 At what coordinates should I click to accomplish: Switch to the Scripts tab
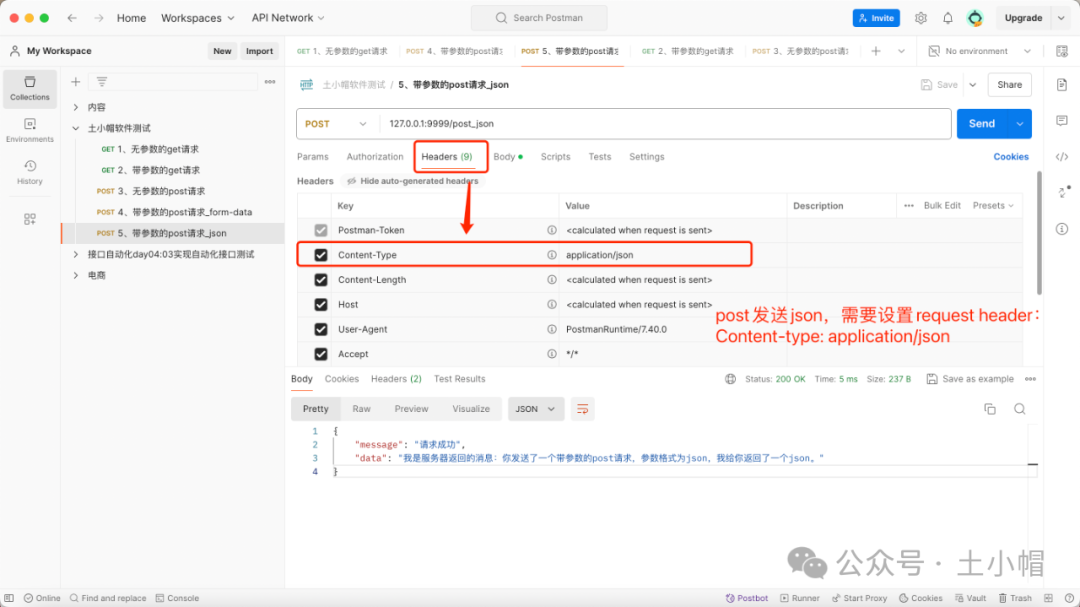point(555,157)
